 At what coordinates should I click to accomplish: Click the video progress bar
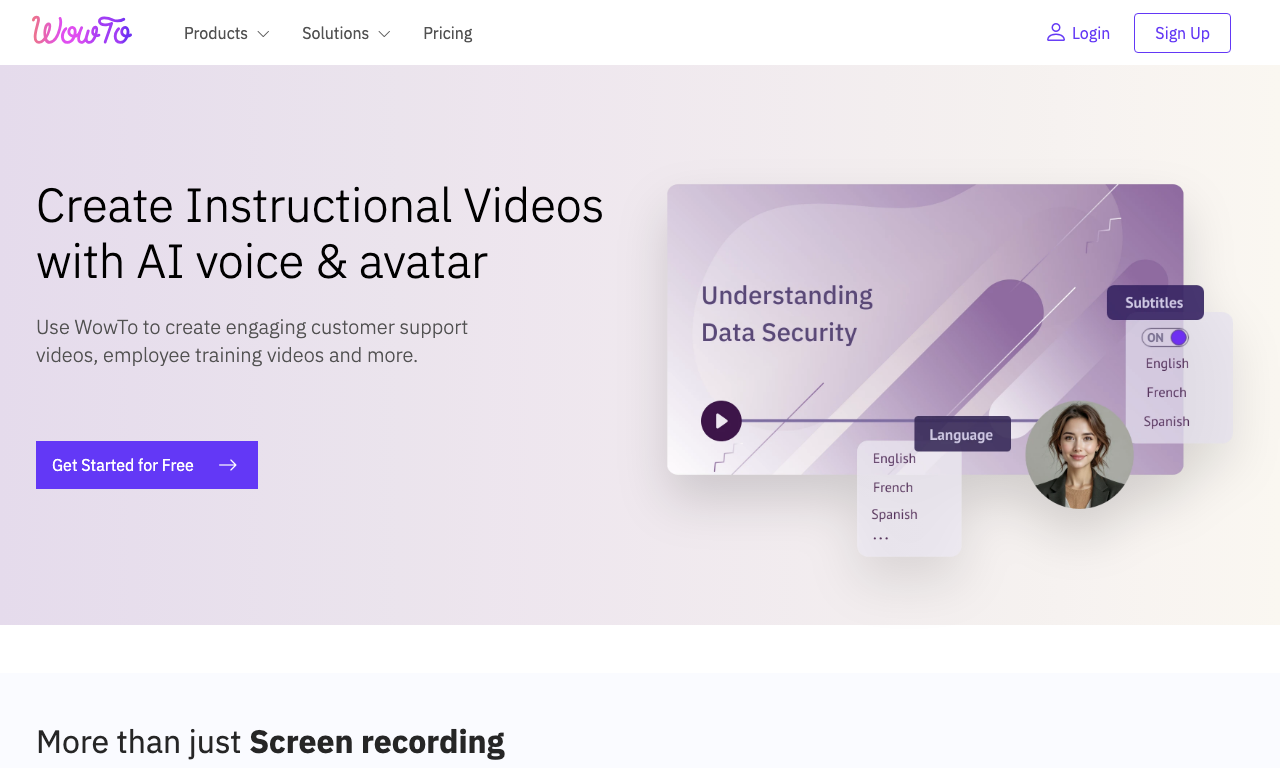pos(830,421)
